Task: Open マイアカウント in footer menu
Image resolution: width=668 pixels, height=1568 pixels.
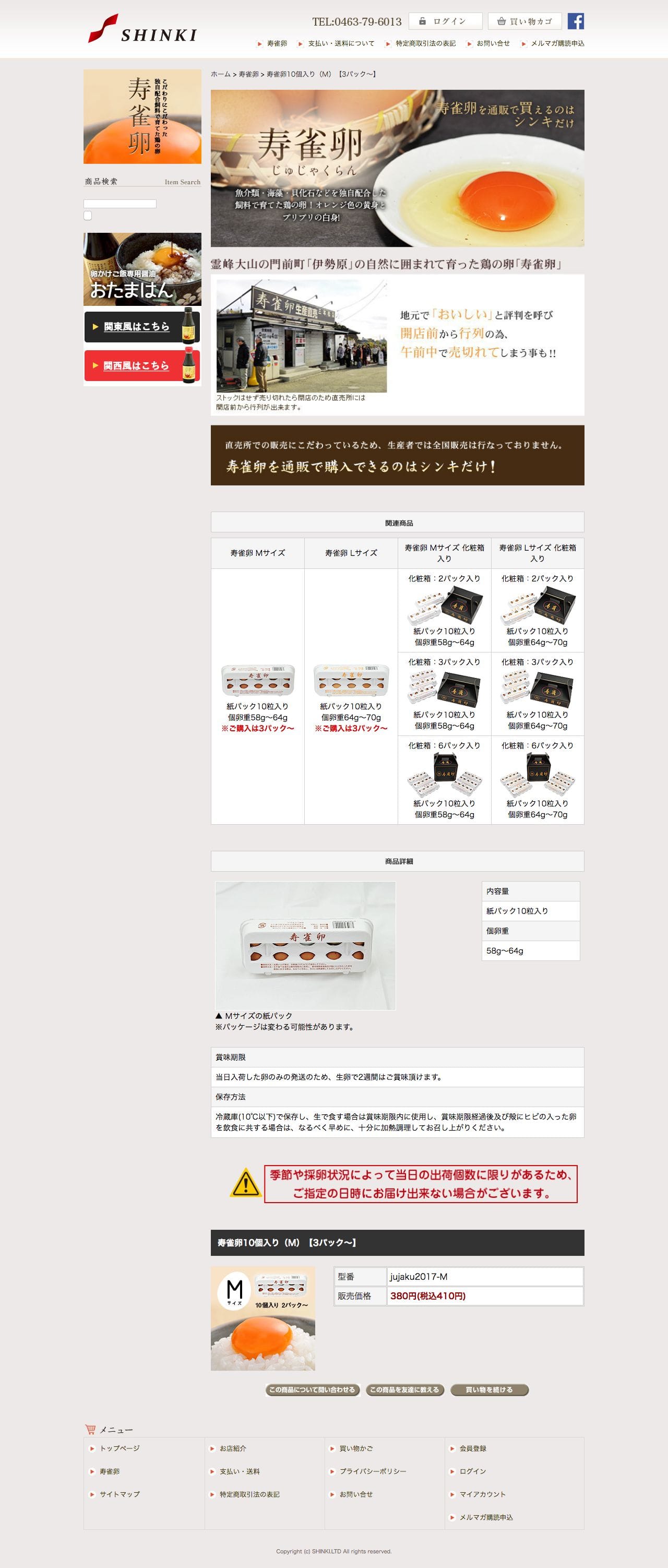Action: [x=482, y=1494]
